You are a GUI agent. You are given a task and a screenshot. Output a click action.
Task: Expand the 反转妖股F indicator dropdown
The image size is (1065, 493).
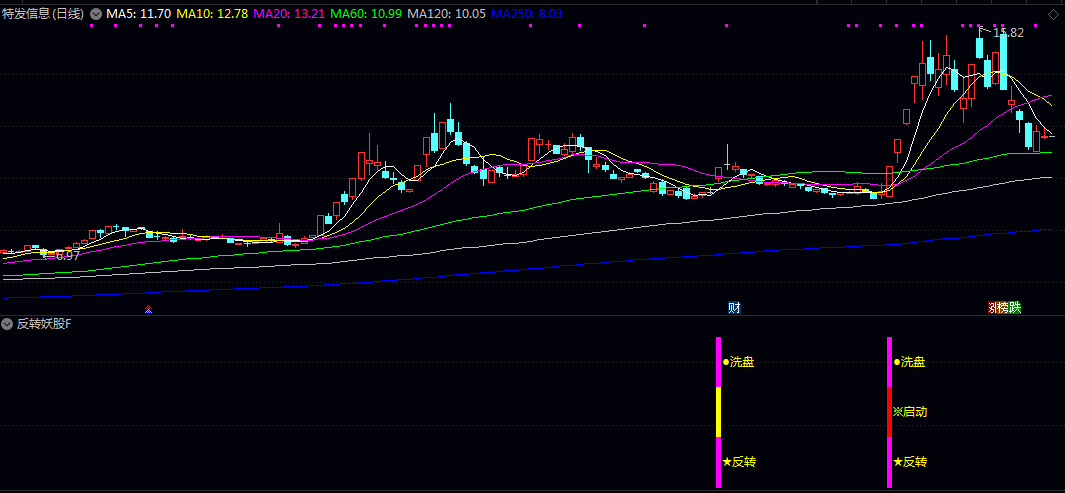click(x=8, y=324)
